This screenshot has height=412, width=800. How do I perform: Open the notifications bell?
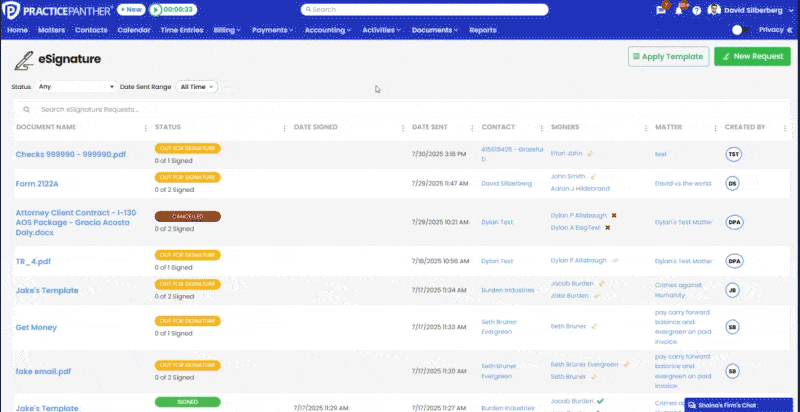(680, 9)
